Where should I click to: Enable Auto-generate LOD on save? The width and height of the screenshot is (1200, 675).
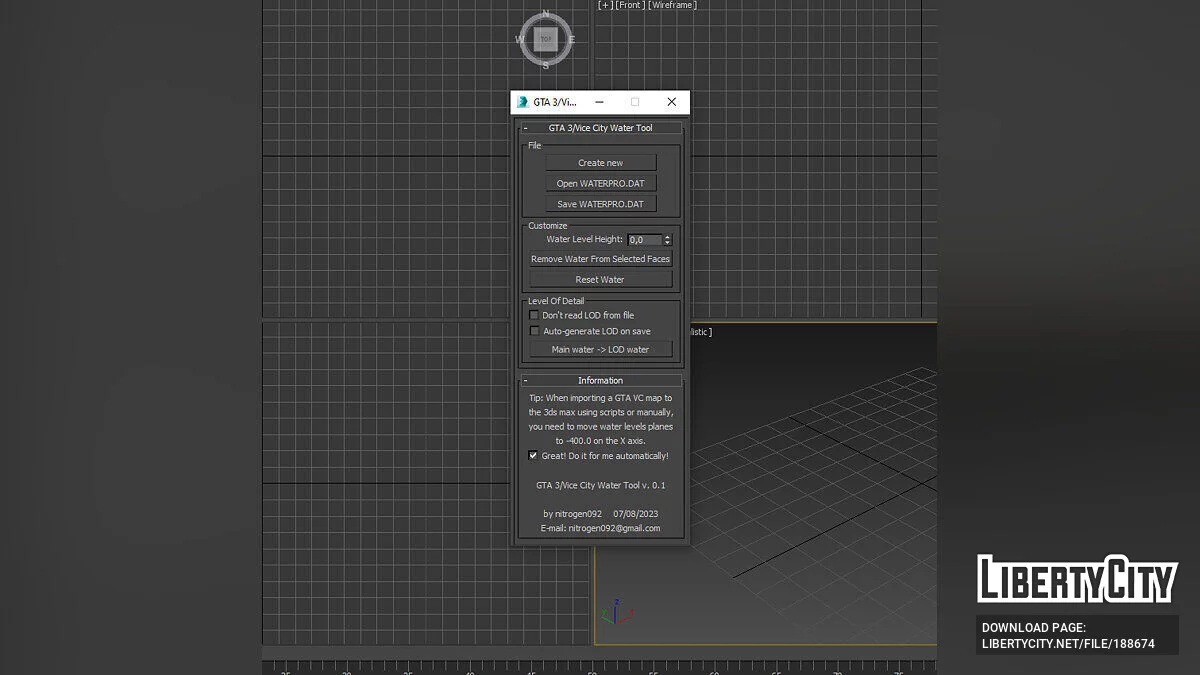[534, 331]
